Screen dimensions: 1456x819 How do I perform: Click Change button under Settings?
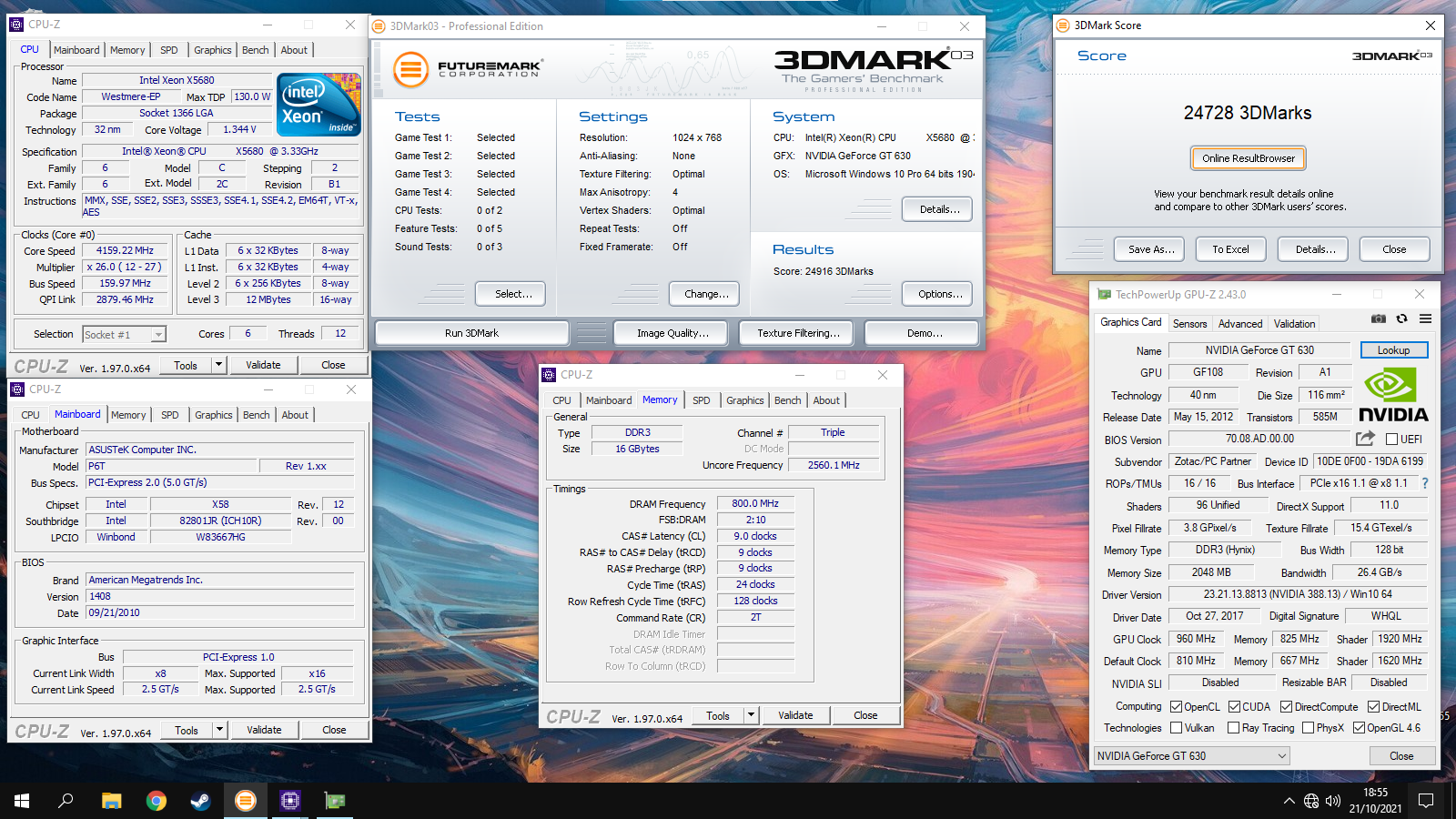click(705, 294)
